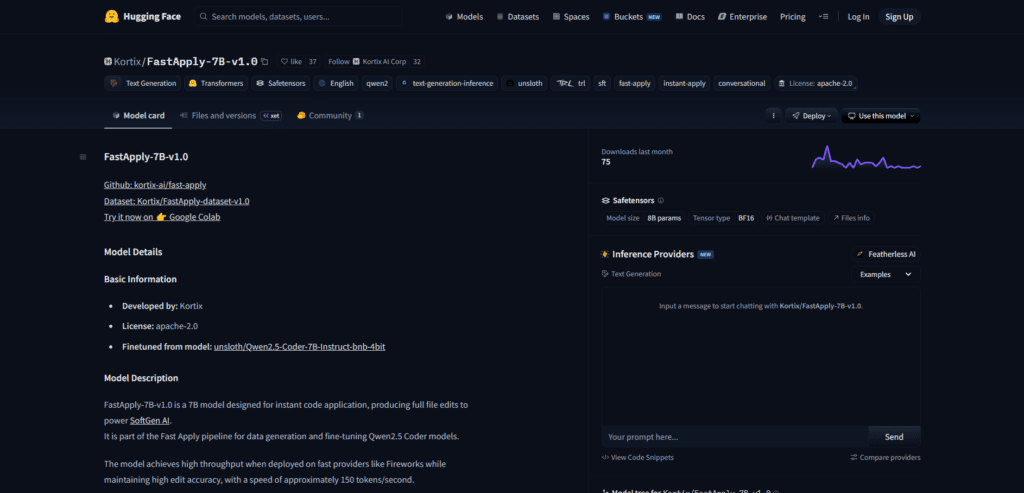Click the 8B params model size value
The height and width of the screenshot is (493, 1024).
pyautogui.click(x=665, y=218)
